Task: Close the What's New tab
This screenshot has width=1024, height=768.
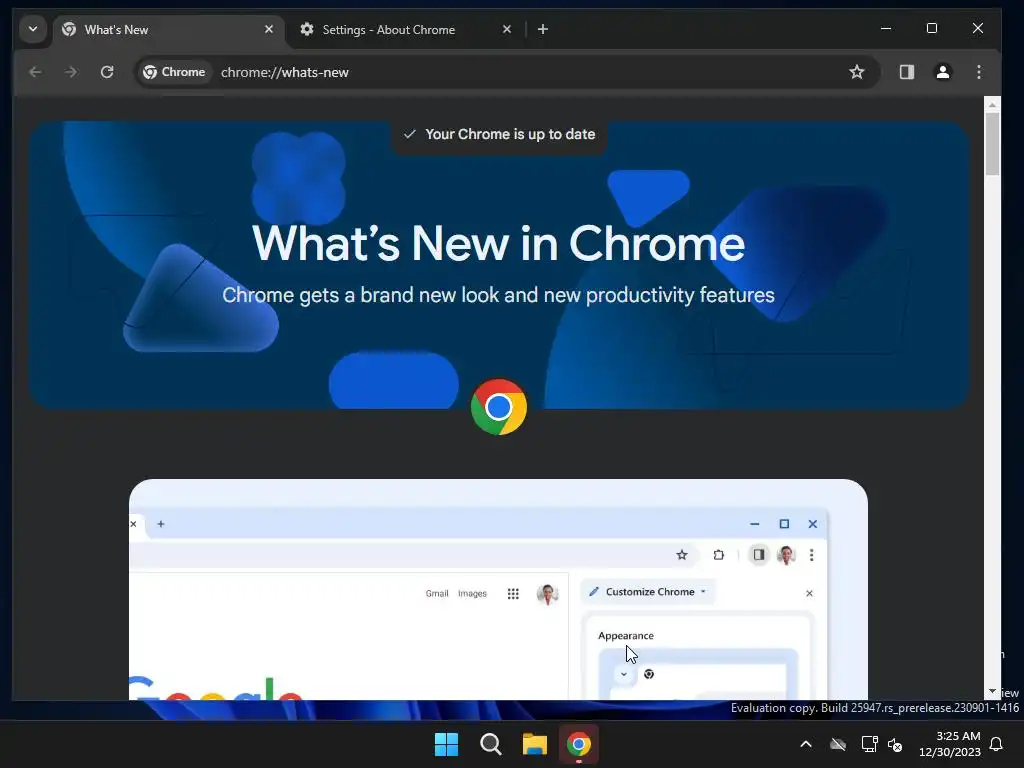Action: (x=268, y=29)
